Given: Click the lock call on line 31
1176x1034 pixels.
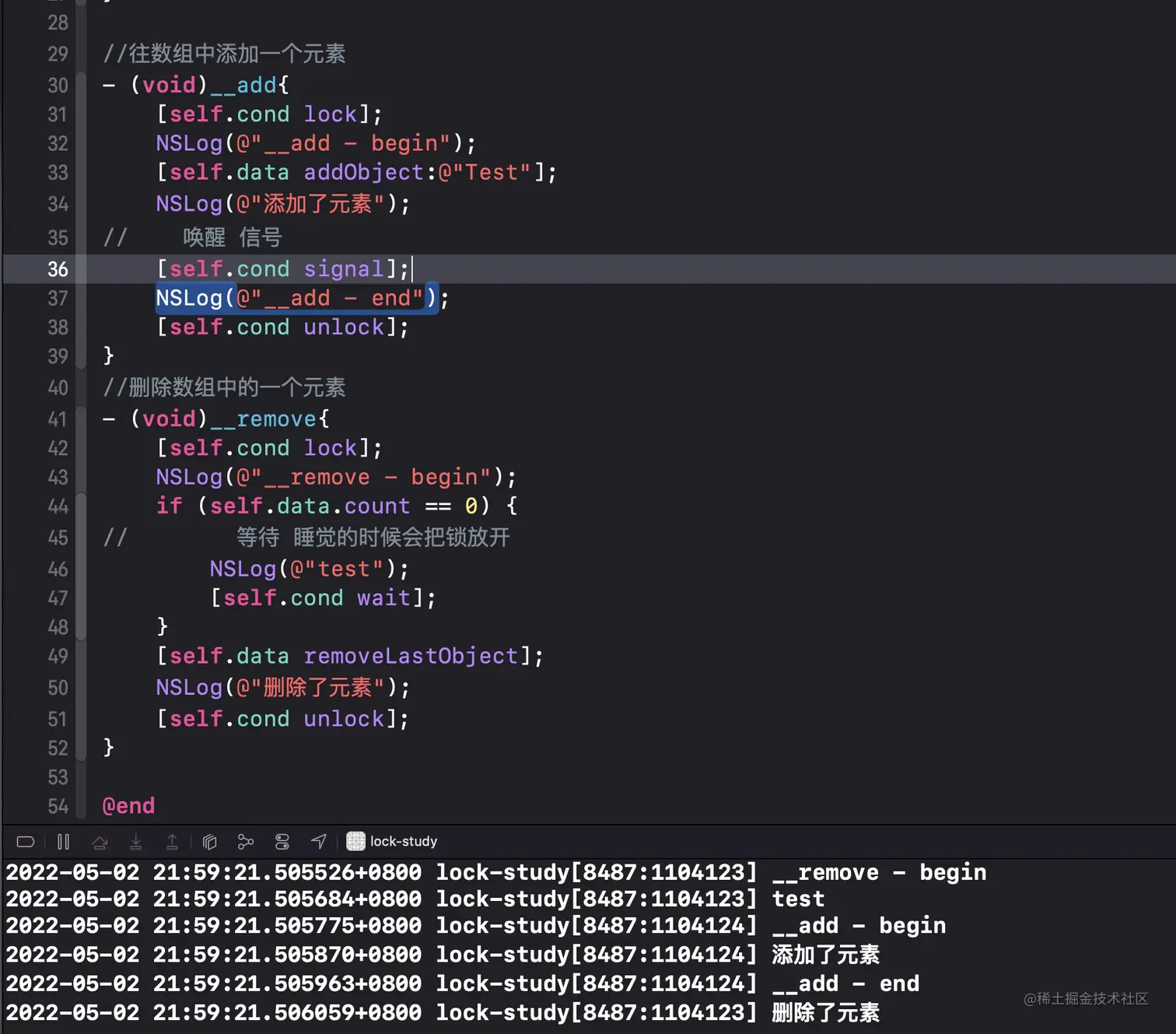Looking at the screenshot, I should (x=330, y=114).
